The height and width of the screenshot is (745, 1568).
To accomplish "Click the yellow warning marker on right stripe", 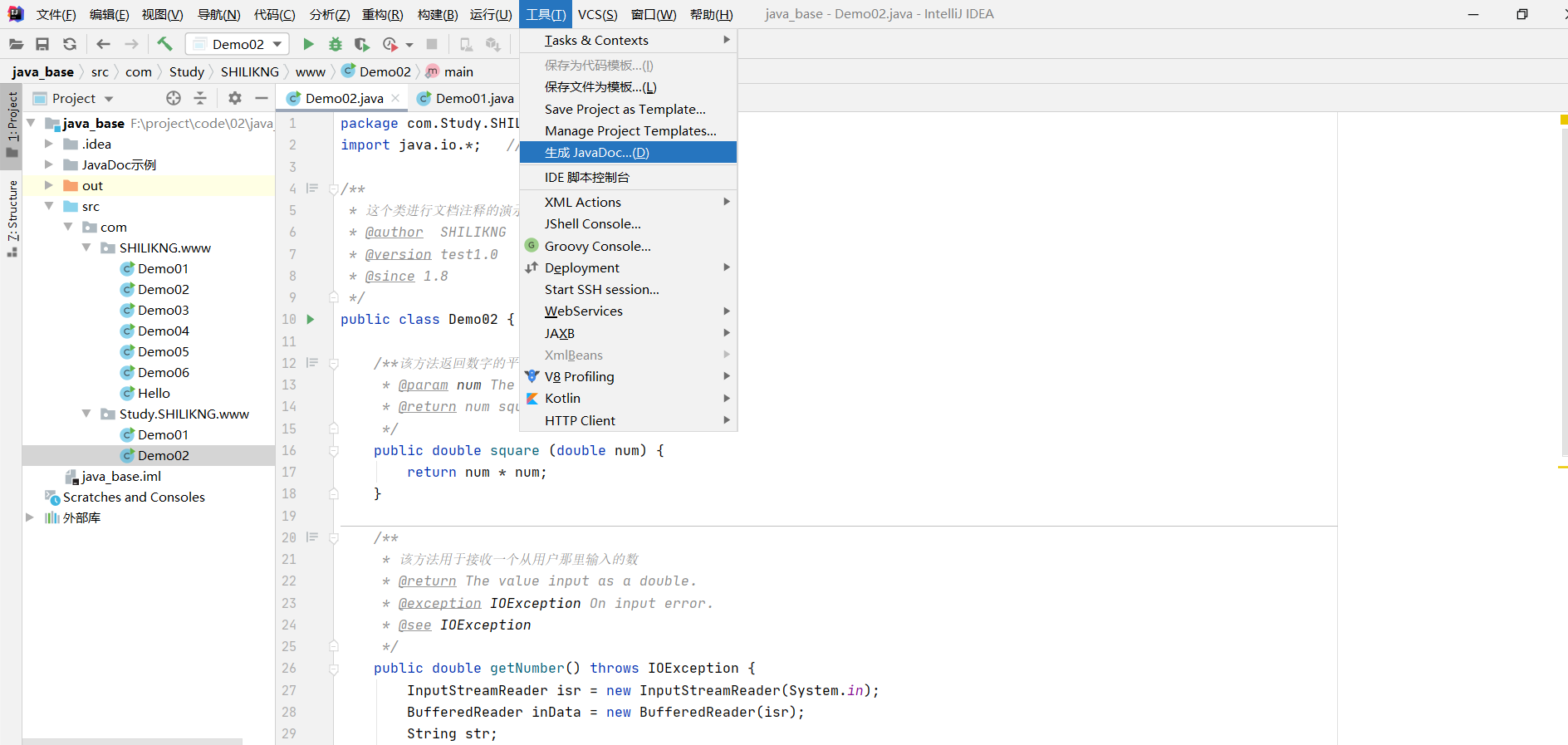I will pos(1564,120).
